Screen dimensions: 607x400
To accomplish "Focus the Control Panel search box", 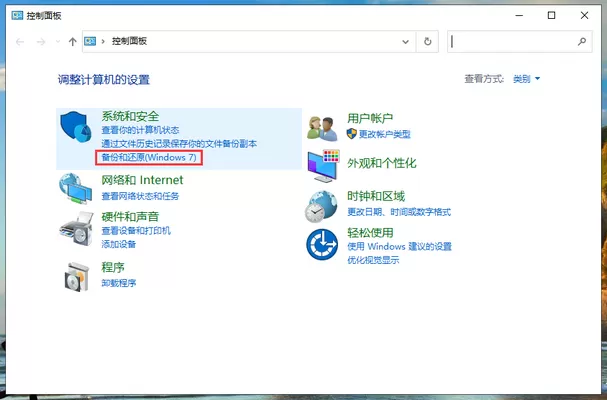I will [520, 41].
